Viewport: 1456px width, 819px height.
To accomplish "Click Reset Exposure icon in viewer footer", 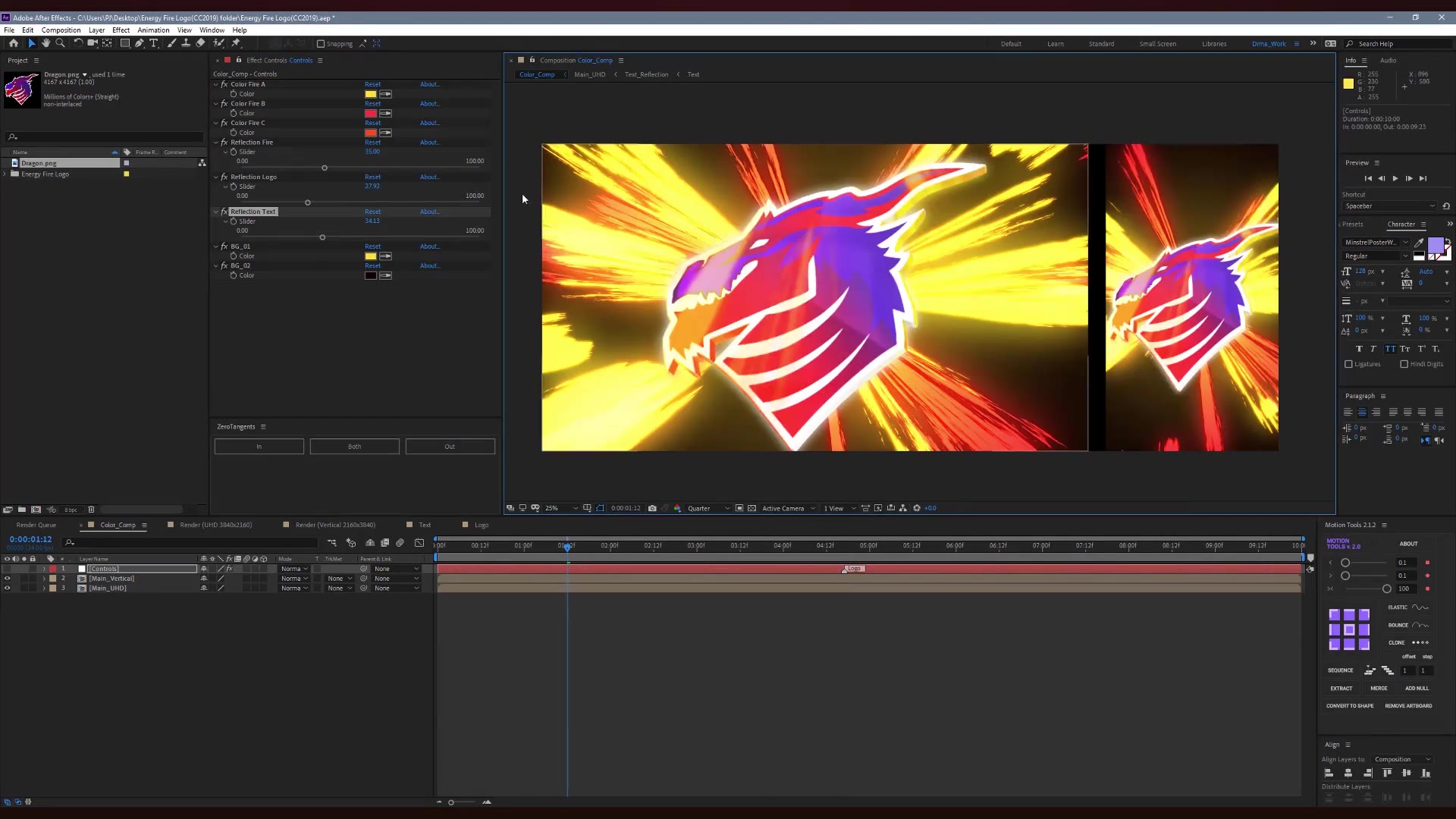I will (x=917, y=508).
